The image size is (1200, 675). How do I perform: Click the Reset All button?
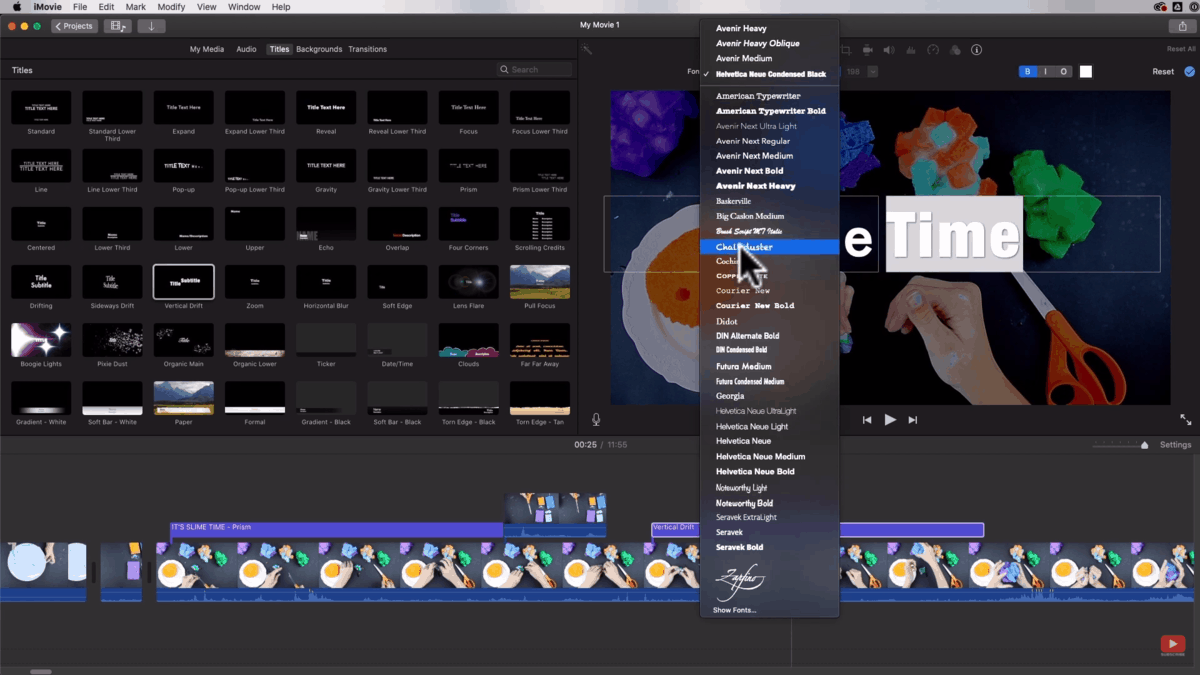[x=1180, y=47]
